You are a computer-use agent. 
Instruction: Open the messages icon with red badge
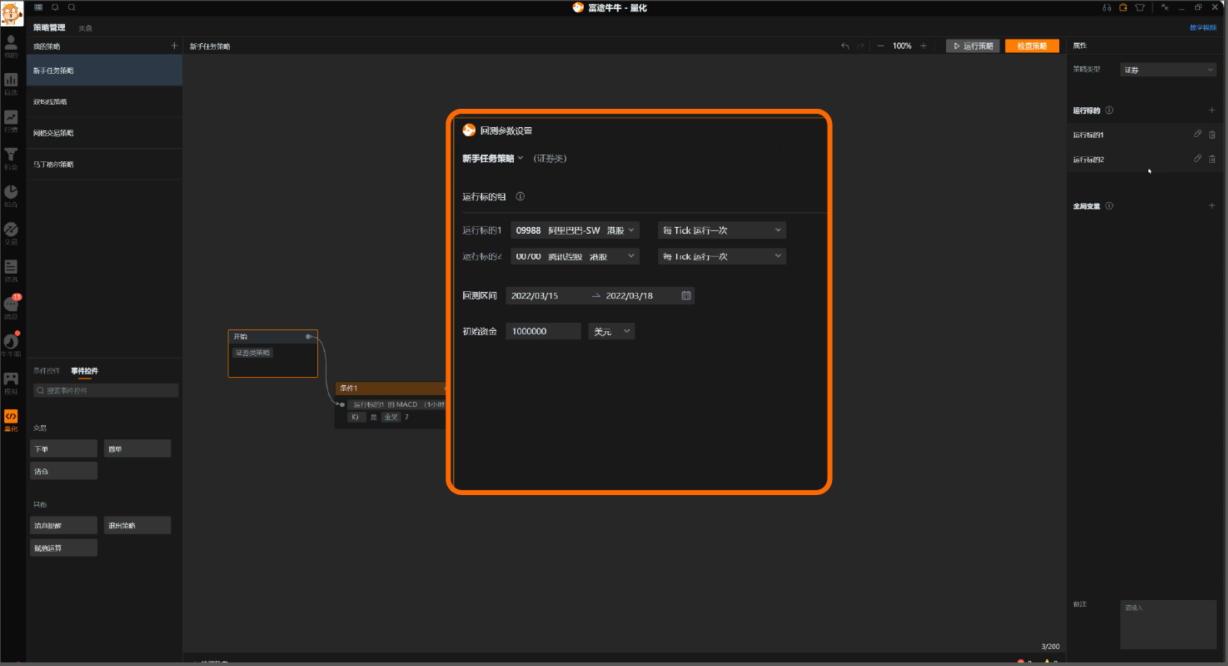11,307
